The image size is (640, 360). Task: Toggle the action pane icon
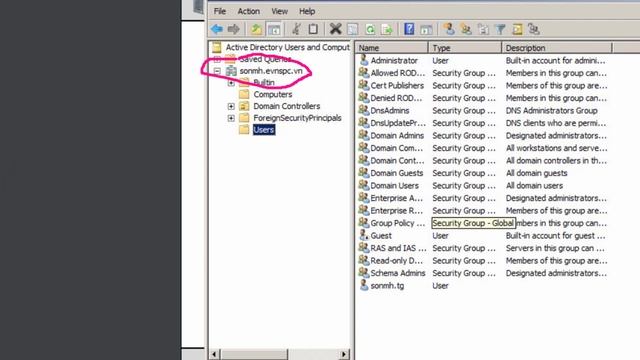tap(426, 29)
